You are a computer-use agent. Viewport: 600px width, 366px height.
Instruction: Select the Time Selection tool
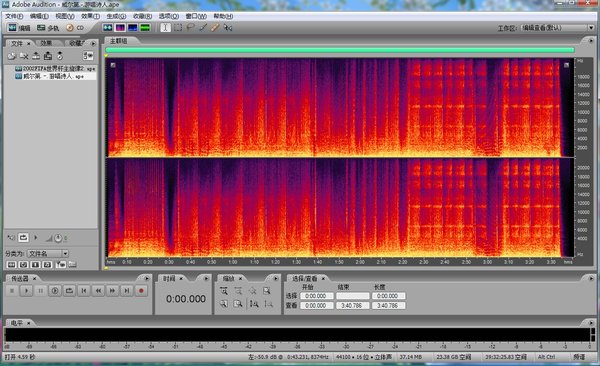166,28
